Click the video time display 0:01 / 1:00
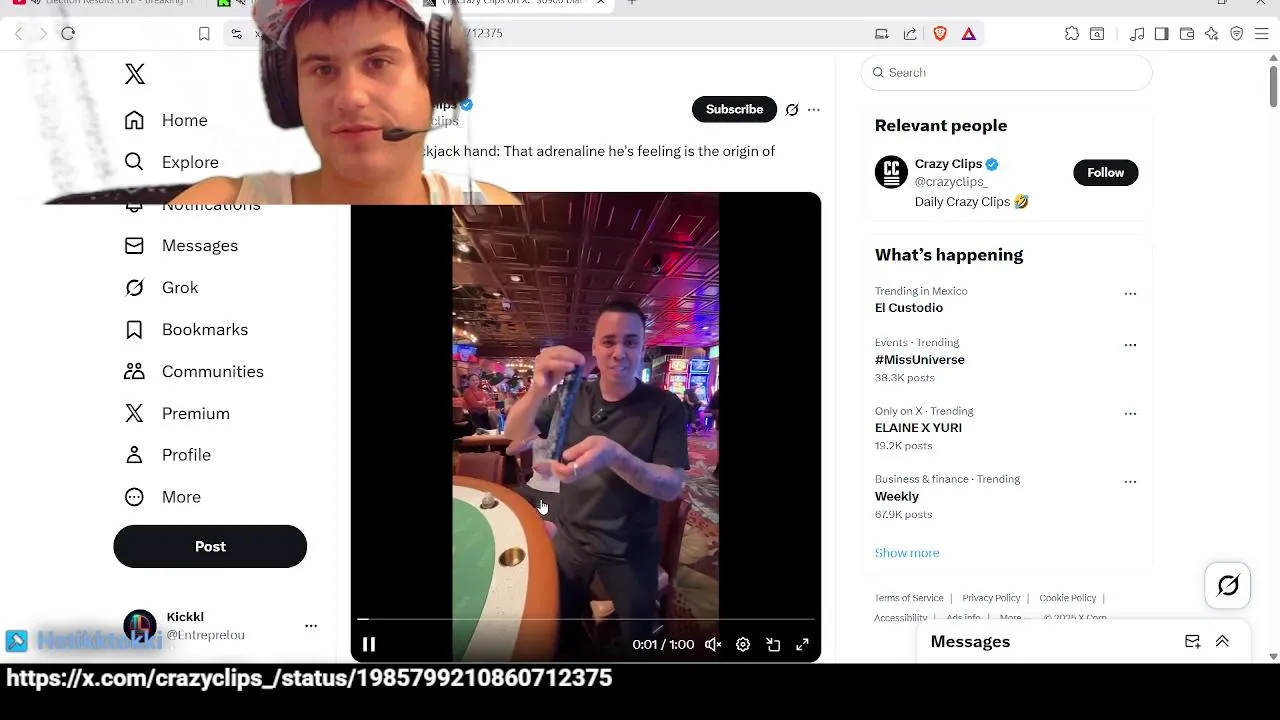 pyautogui.click(x=663, y=645)
